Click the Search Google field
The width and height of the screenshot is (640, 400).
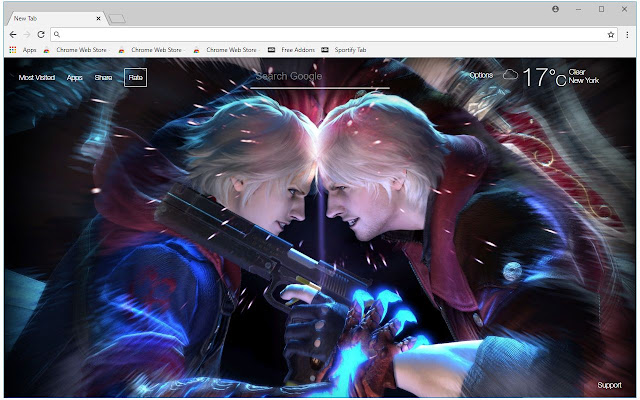click(x=320, y=77)
